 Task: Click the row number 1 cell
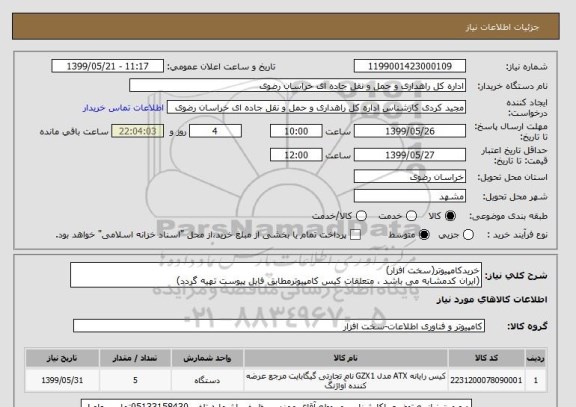pyautogui.click(x=536, y=380)
